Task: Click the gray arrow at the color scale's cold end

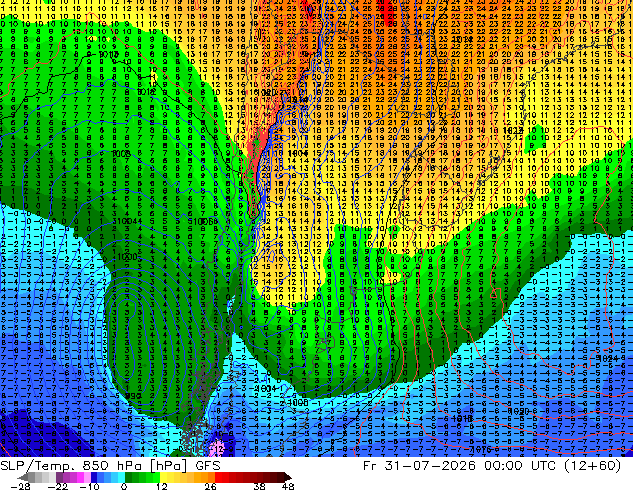Action: tap(23, 477)
